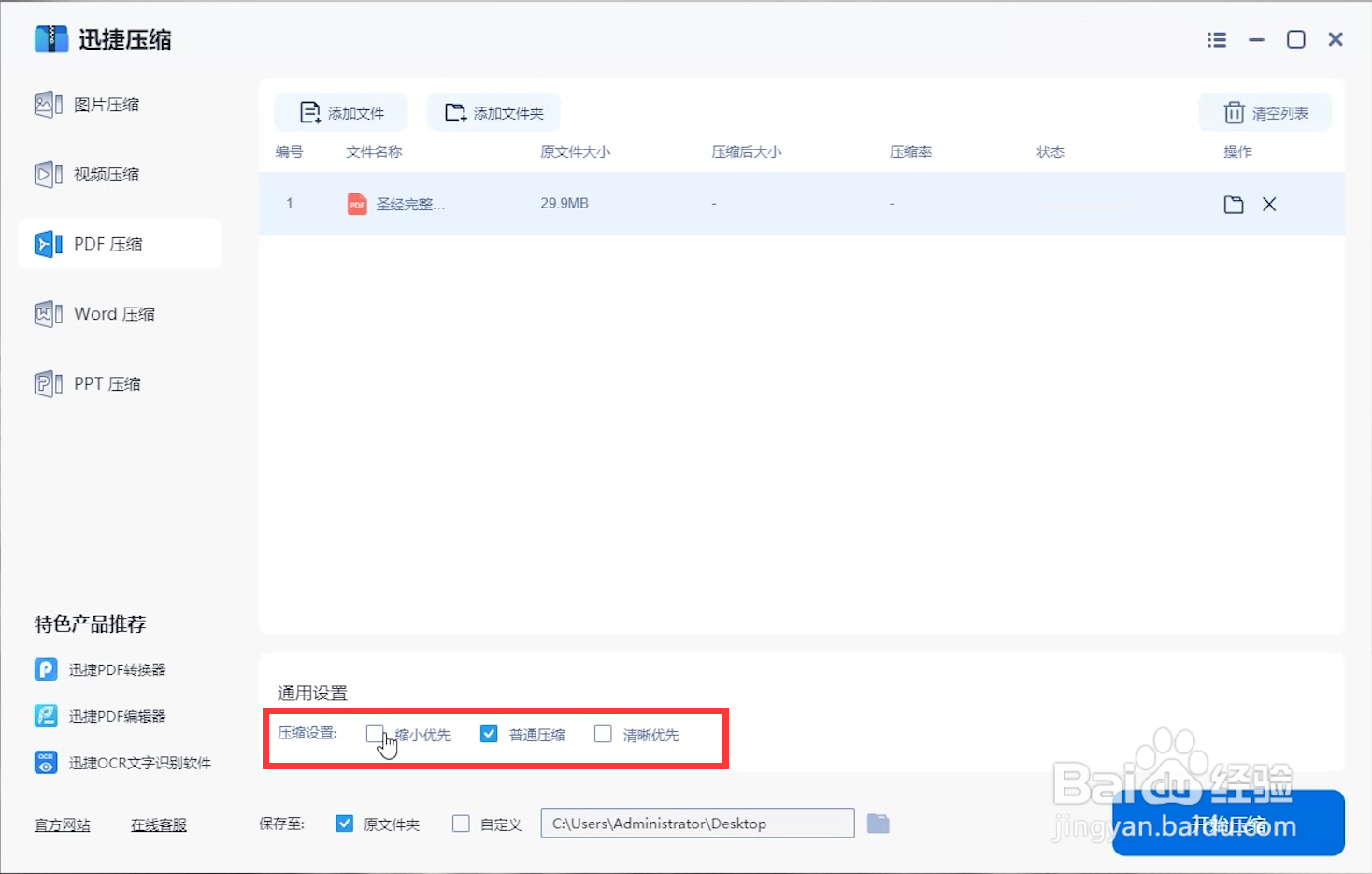Uncheck the 普通压缩 option

489,734
